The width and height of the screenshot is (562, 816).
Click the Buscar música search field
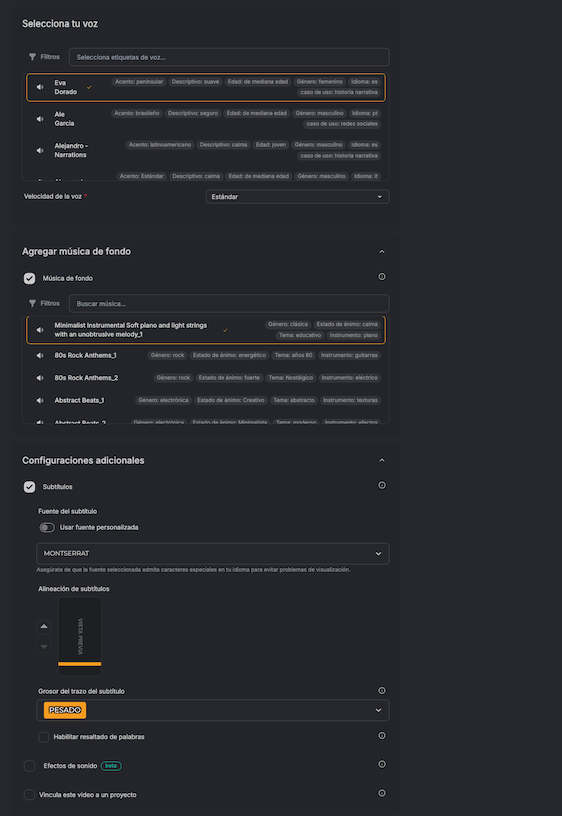(x=229, y=303)
